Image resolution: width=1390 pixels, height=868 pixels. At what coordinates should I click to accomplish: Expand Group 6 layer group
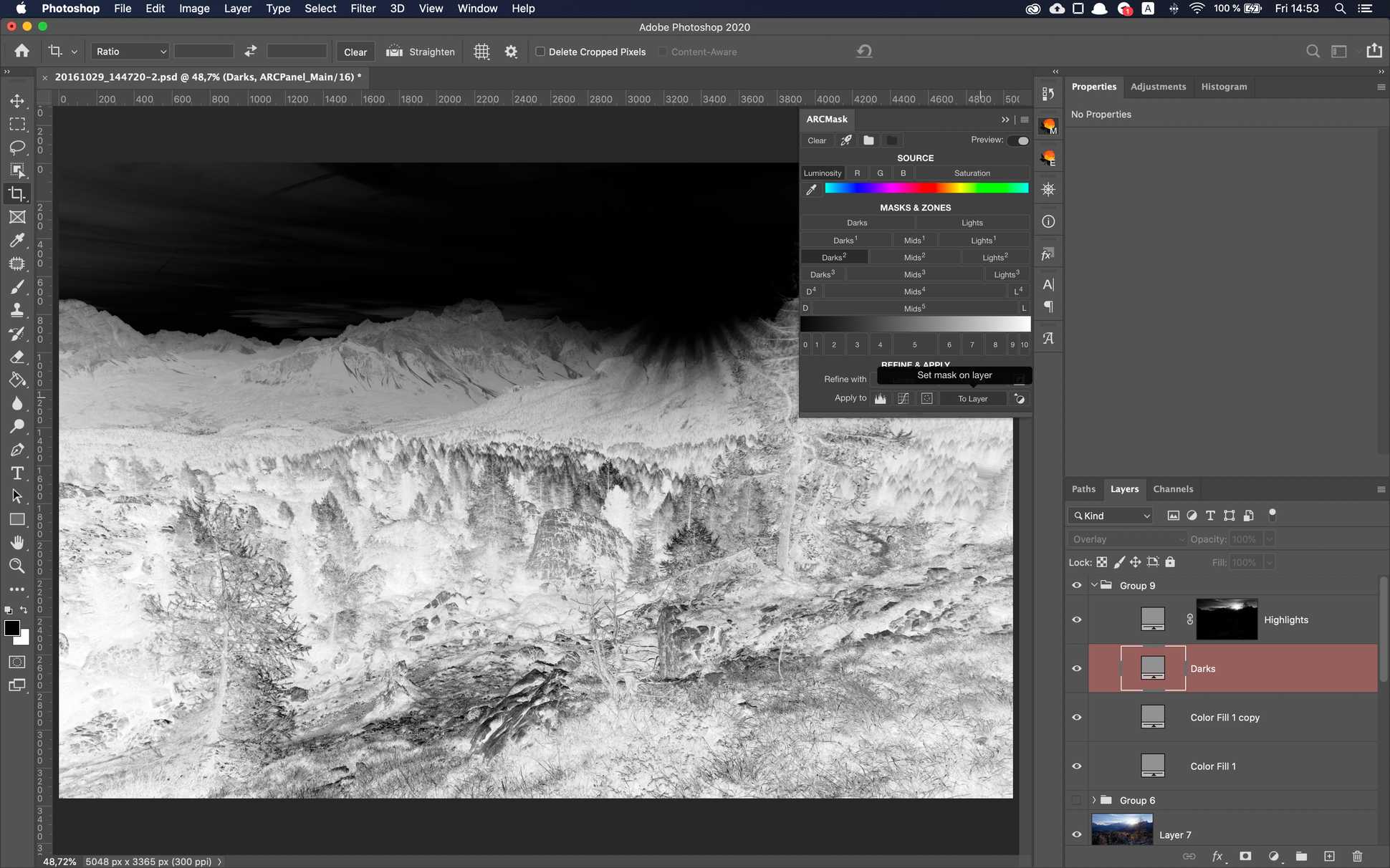click(x=1093, y=800)
